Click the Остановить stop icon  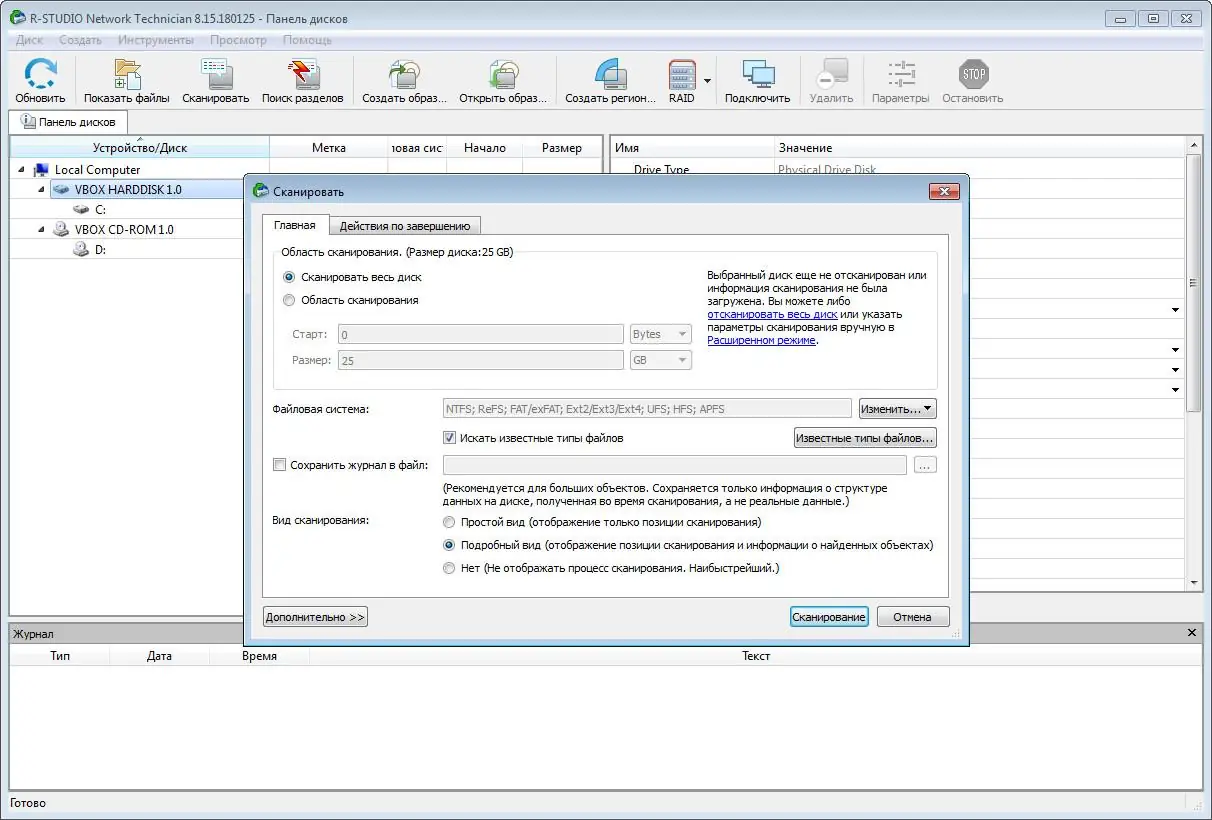pos(971,75)
